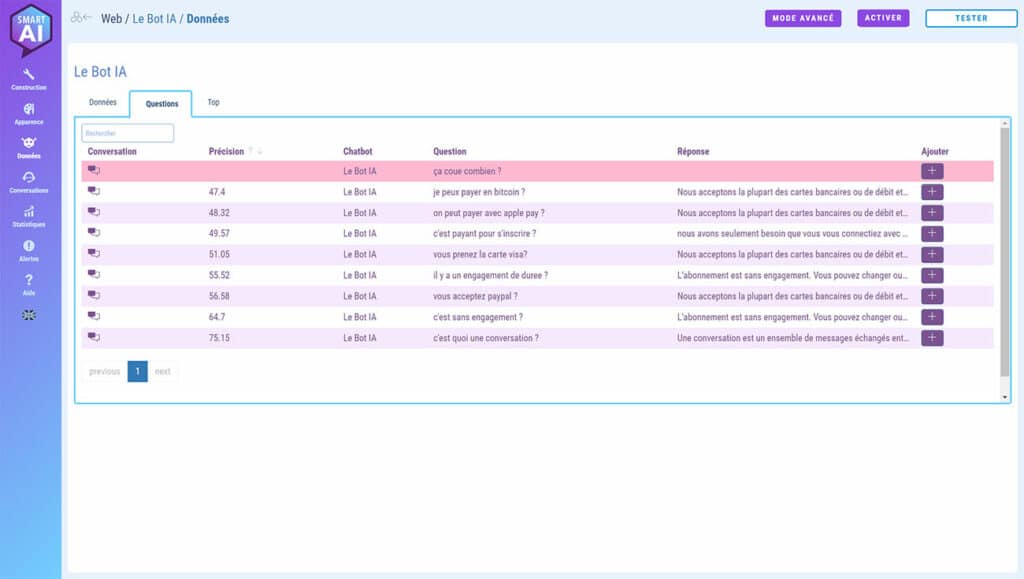
Task: Open the Statistiques chart icon
Action: click(29, 212)
